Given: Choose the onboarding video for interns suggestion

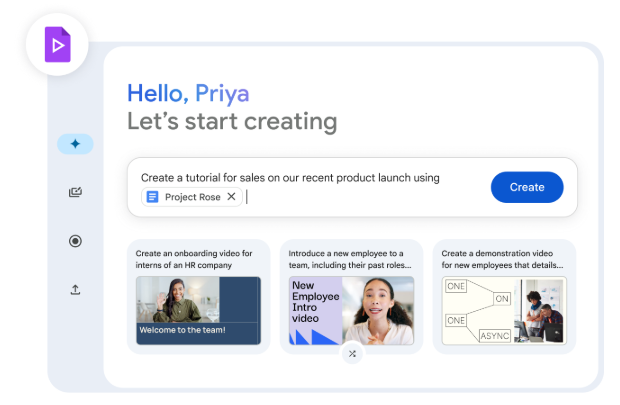Looking at the screenshot, I should (x=198, y=259).
